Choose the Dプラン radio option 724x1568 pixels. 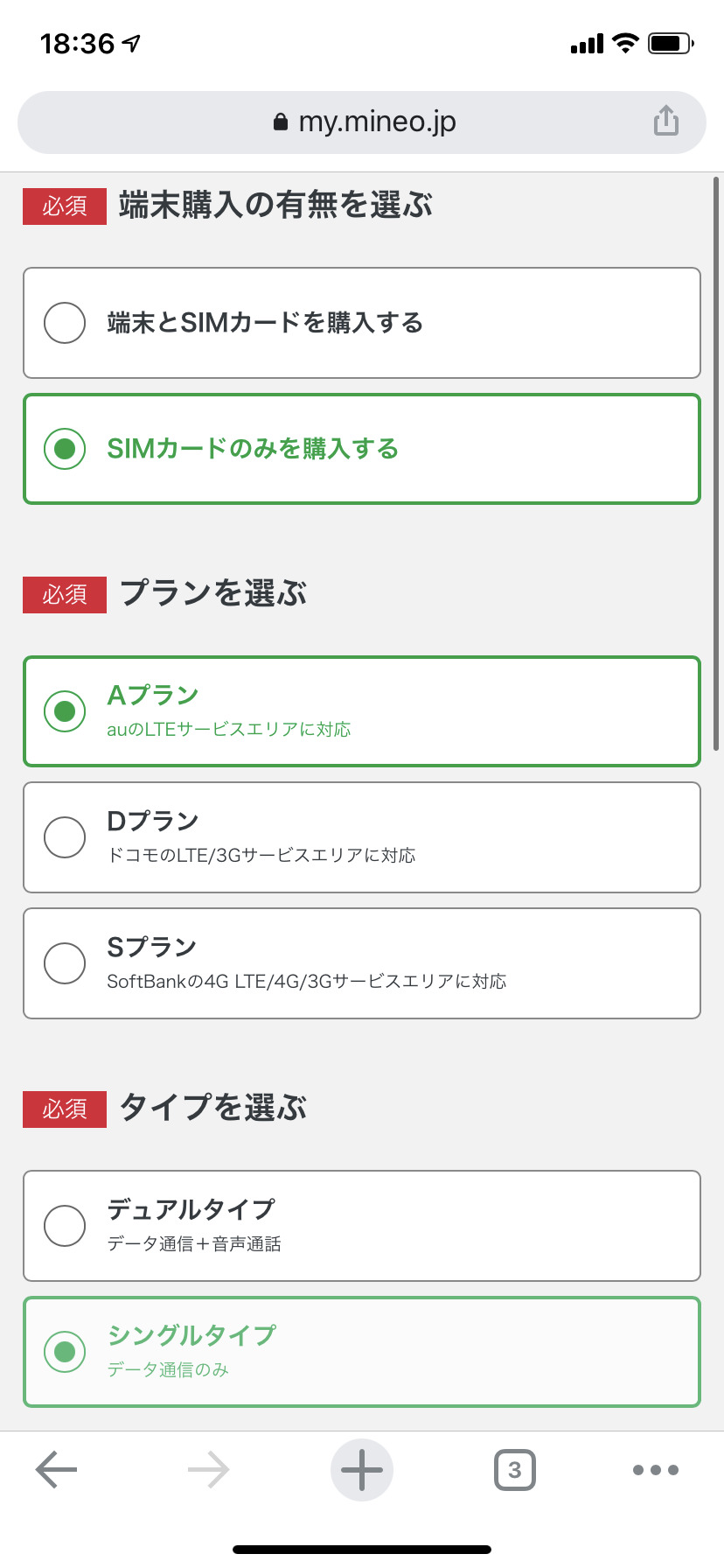[65, 837]
